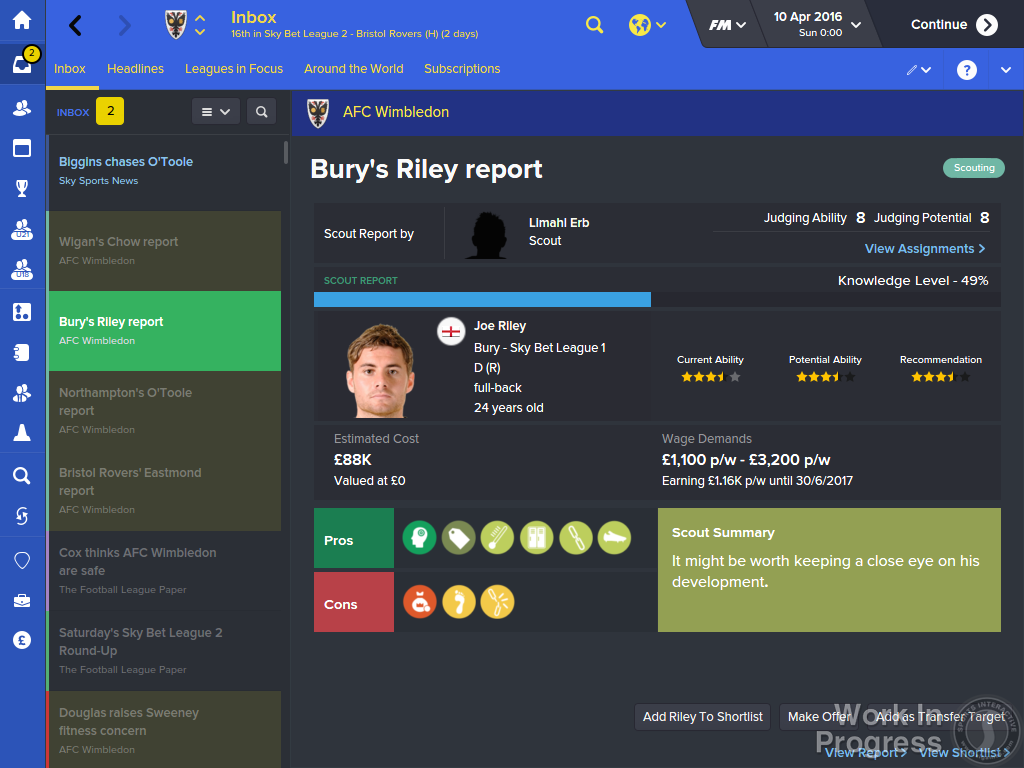The image size is (1024, 768).
Task: Expand the inbox filter list dropdown
Action: click(216, 112)
